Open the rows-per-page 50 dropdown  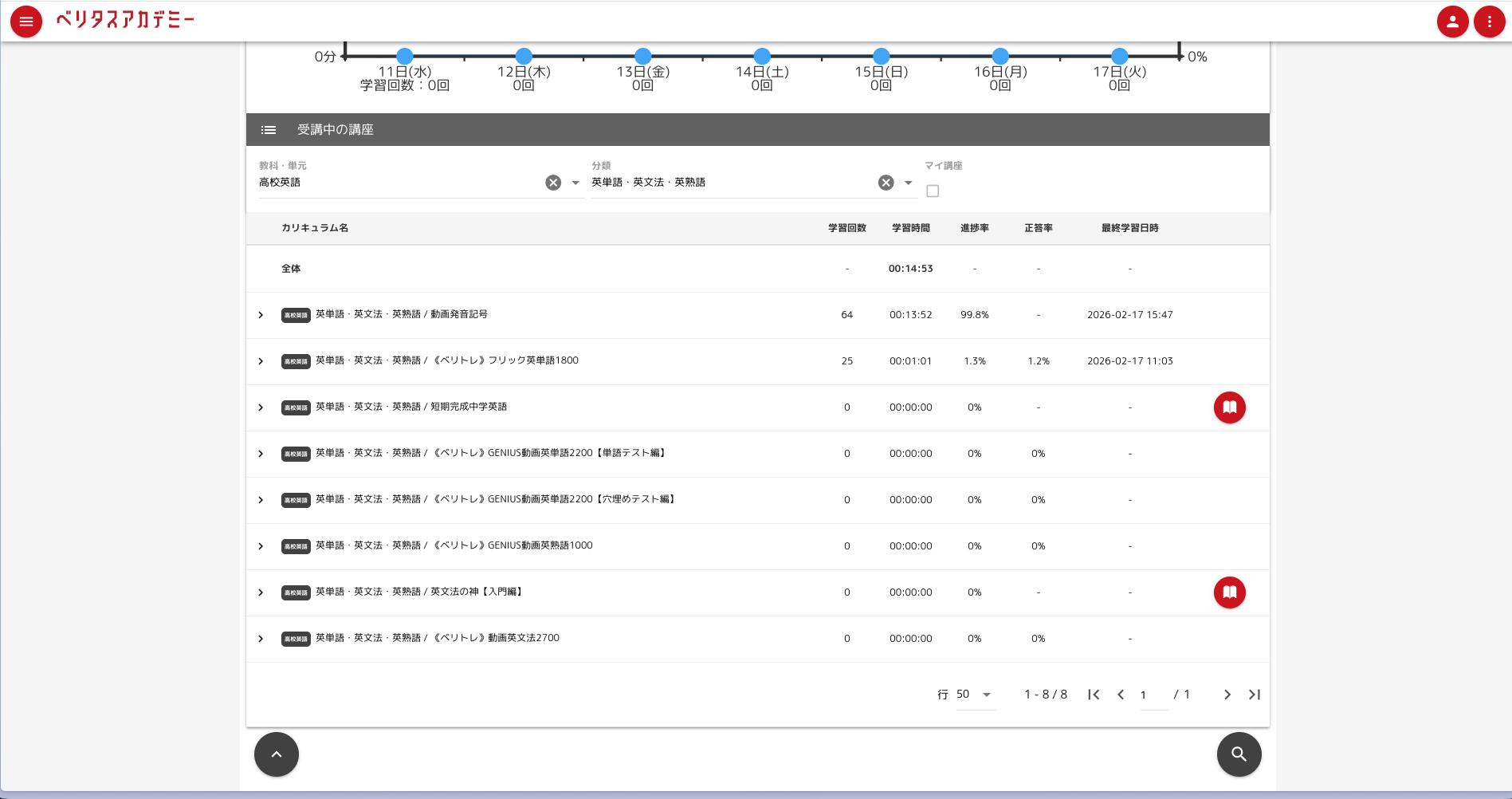974,694
